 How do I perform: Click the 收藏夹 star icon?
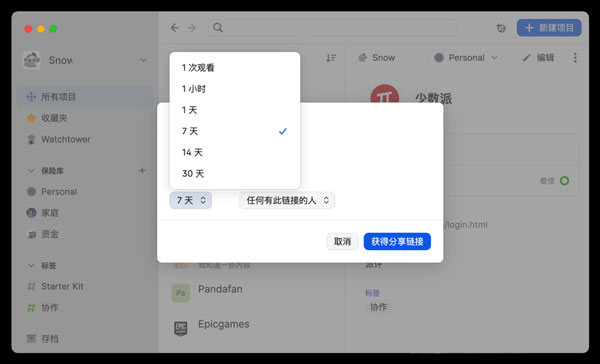point(31,118)
